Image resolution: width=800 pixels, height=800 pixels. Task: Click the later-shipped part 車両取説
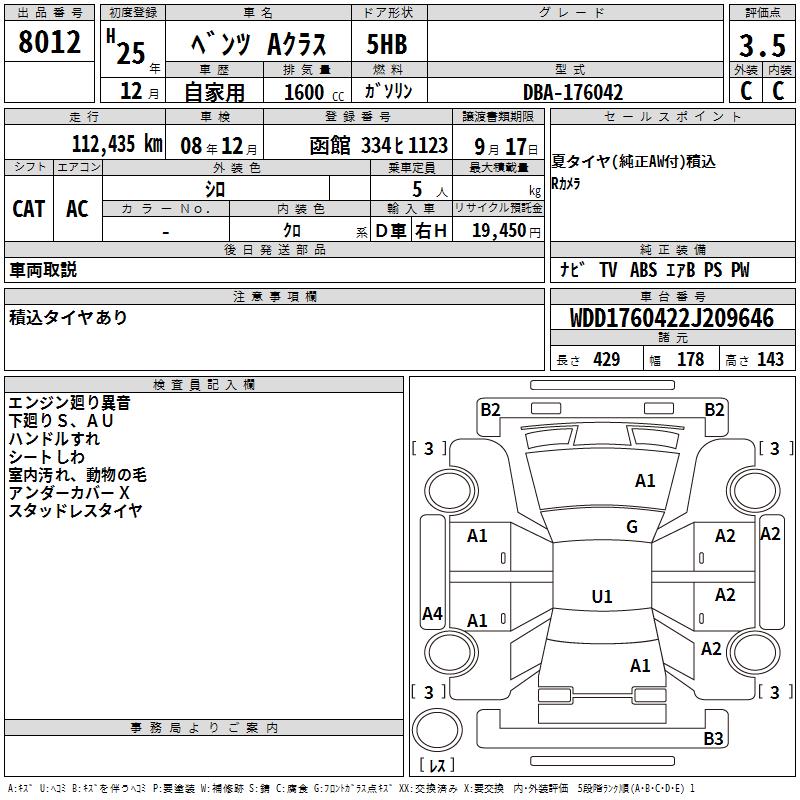tap(43, 270)
